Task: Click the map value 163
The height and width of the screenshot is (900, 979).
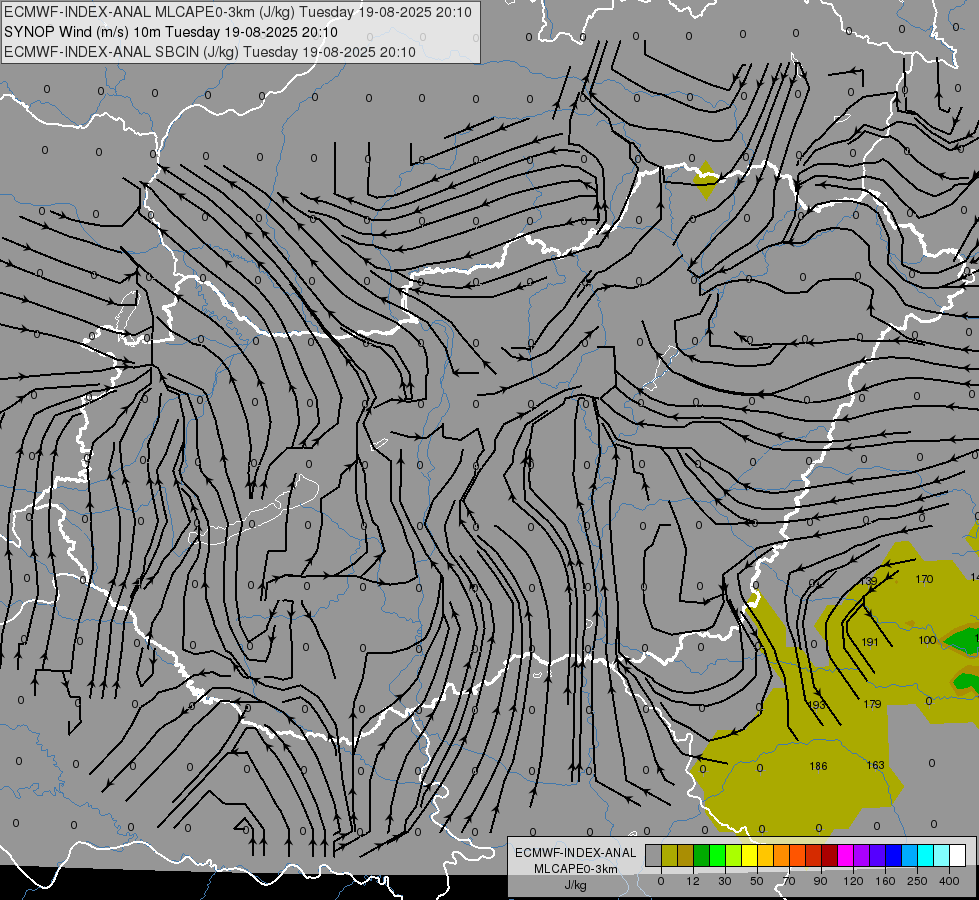Action: coord(875,764)
